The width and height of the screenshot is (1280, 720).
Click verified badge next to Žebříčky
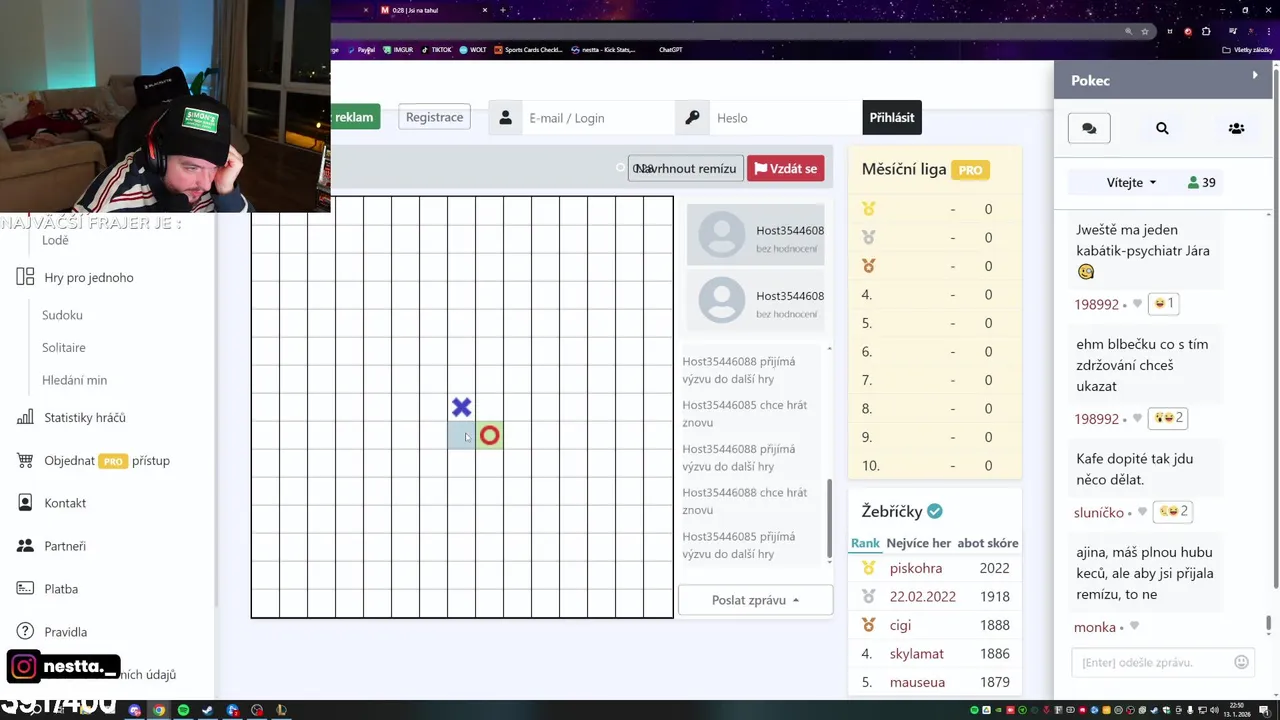point(934,511)
